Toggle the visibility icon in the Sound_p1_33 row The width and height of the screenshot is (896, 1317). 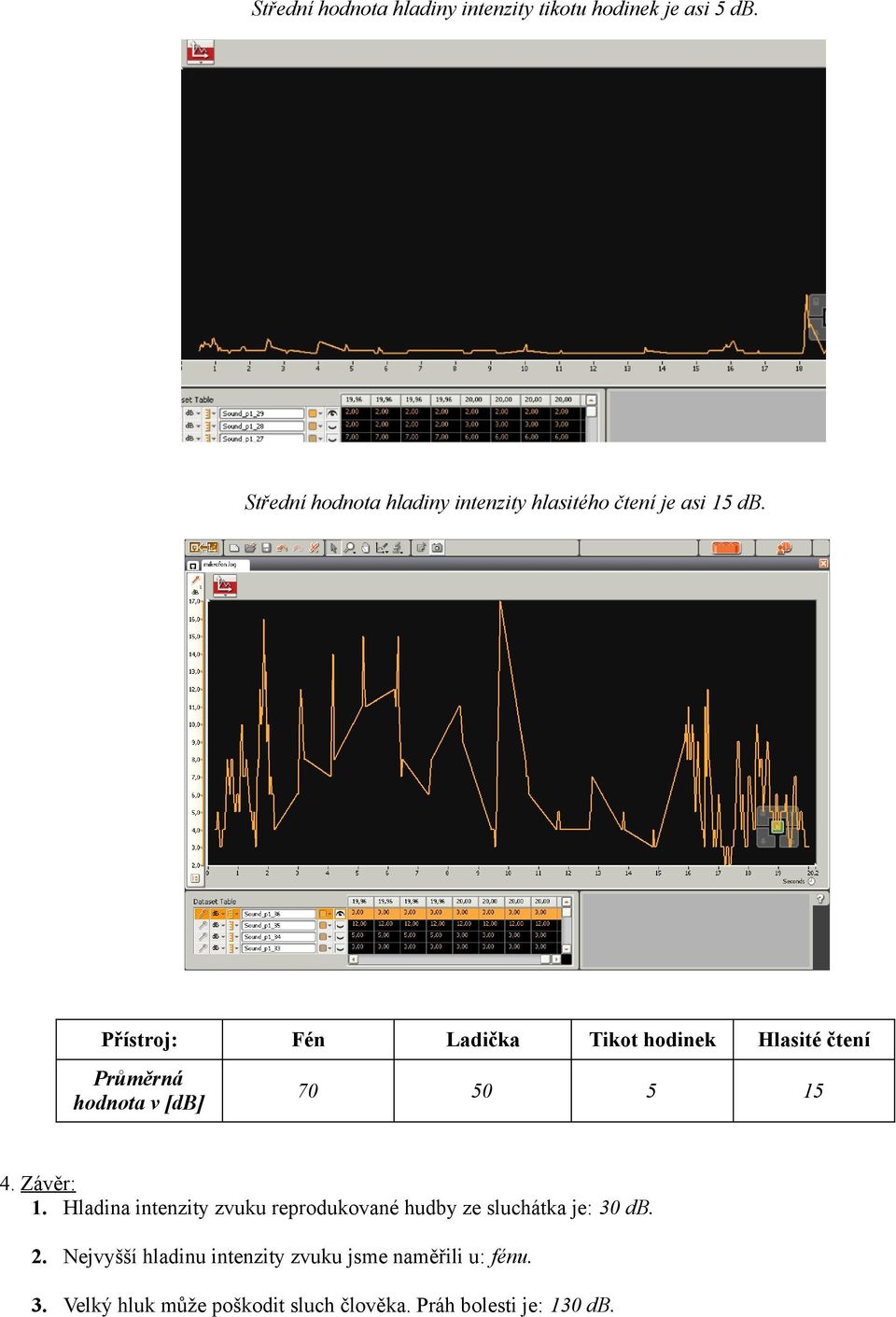click(341, 947)
